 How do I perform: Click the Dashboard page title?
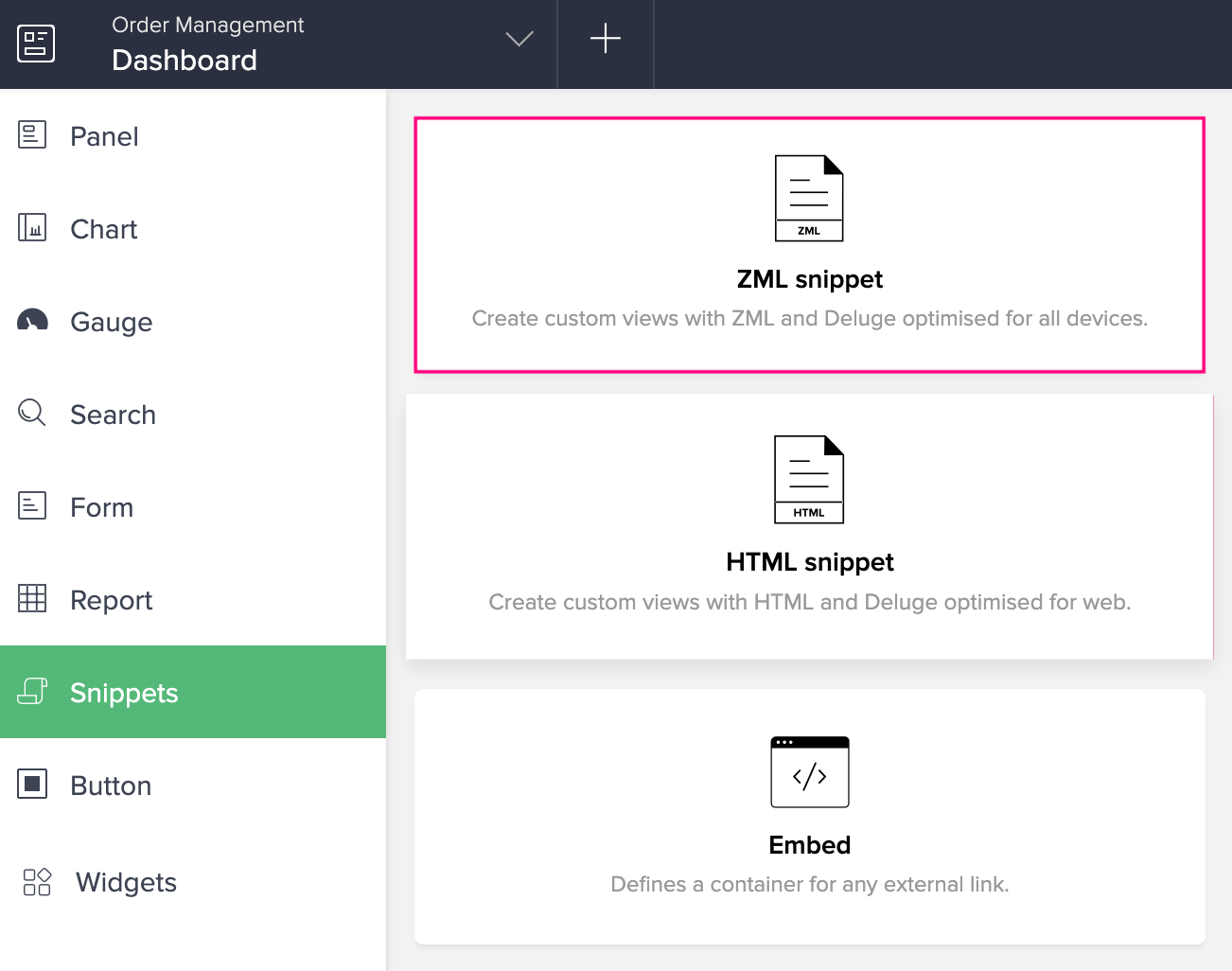click(185, 61)
